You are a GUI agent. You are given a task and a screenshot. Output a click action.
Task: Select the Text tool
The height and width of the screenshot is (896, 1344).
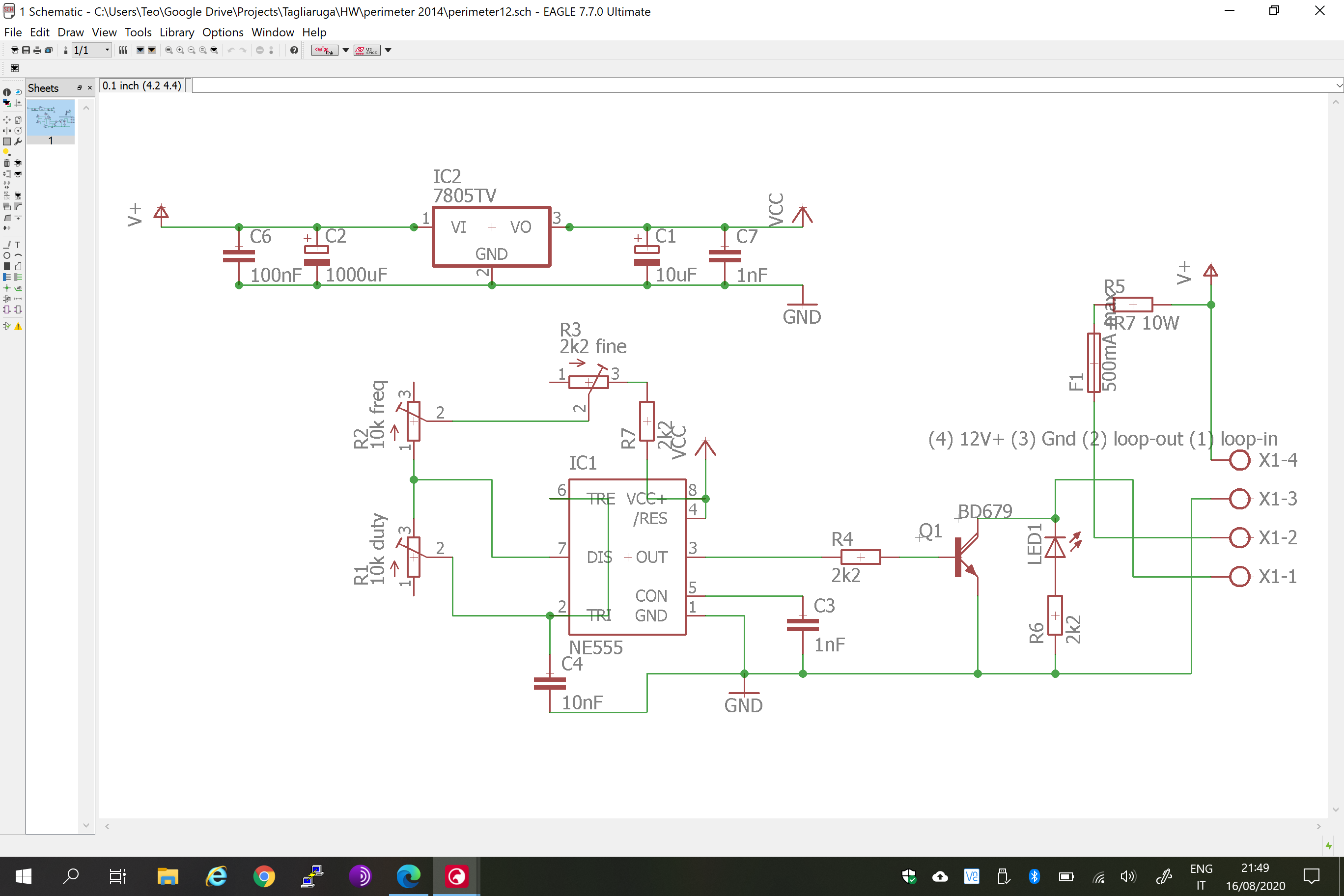coord(18,245)
